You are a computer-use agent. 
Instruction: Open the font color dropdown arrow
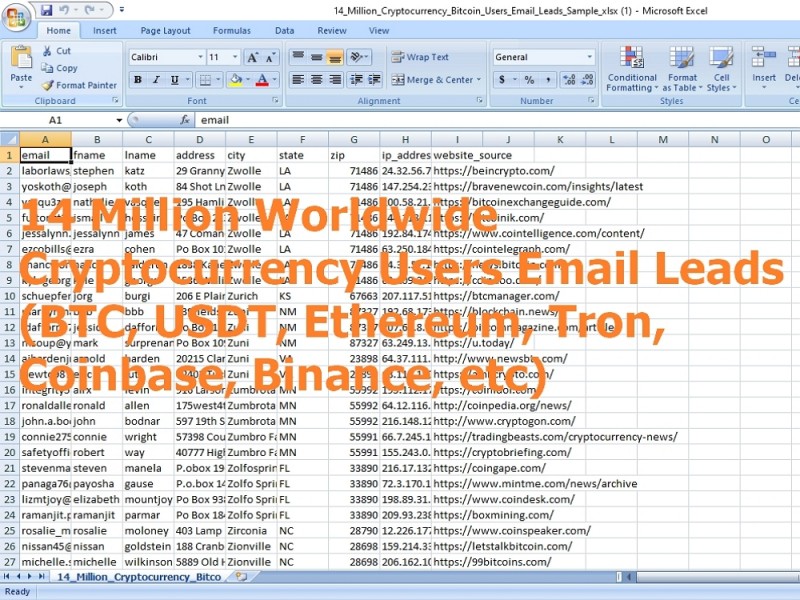[274, 80]
